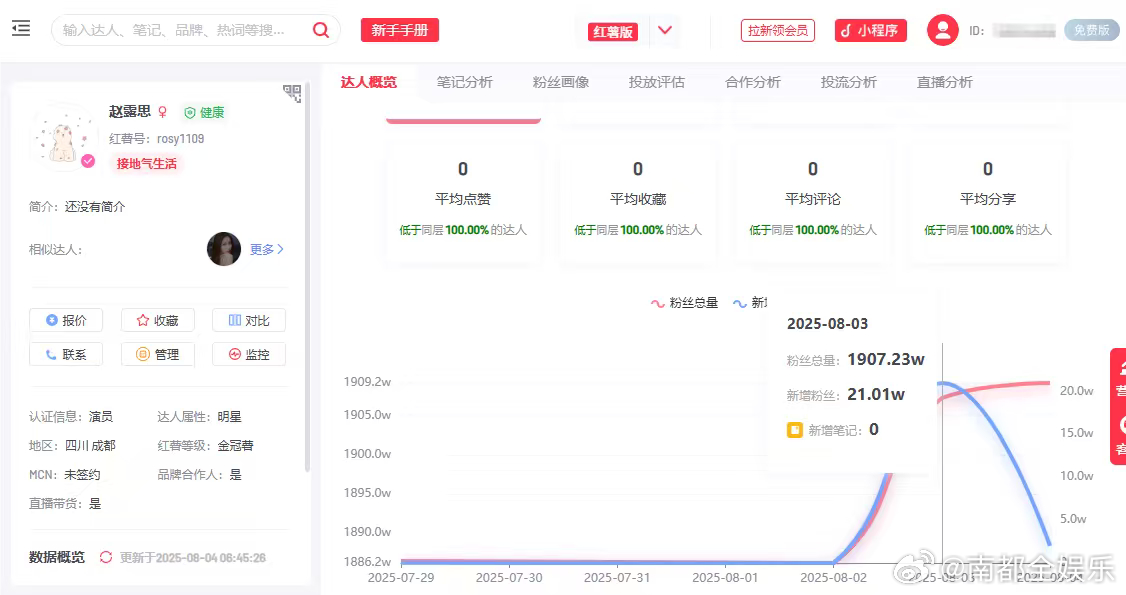Switch to 投放评估 tab
Screen dimensions: 1126x595
pyautogui.click(x=656, y=82)
